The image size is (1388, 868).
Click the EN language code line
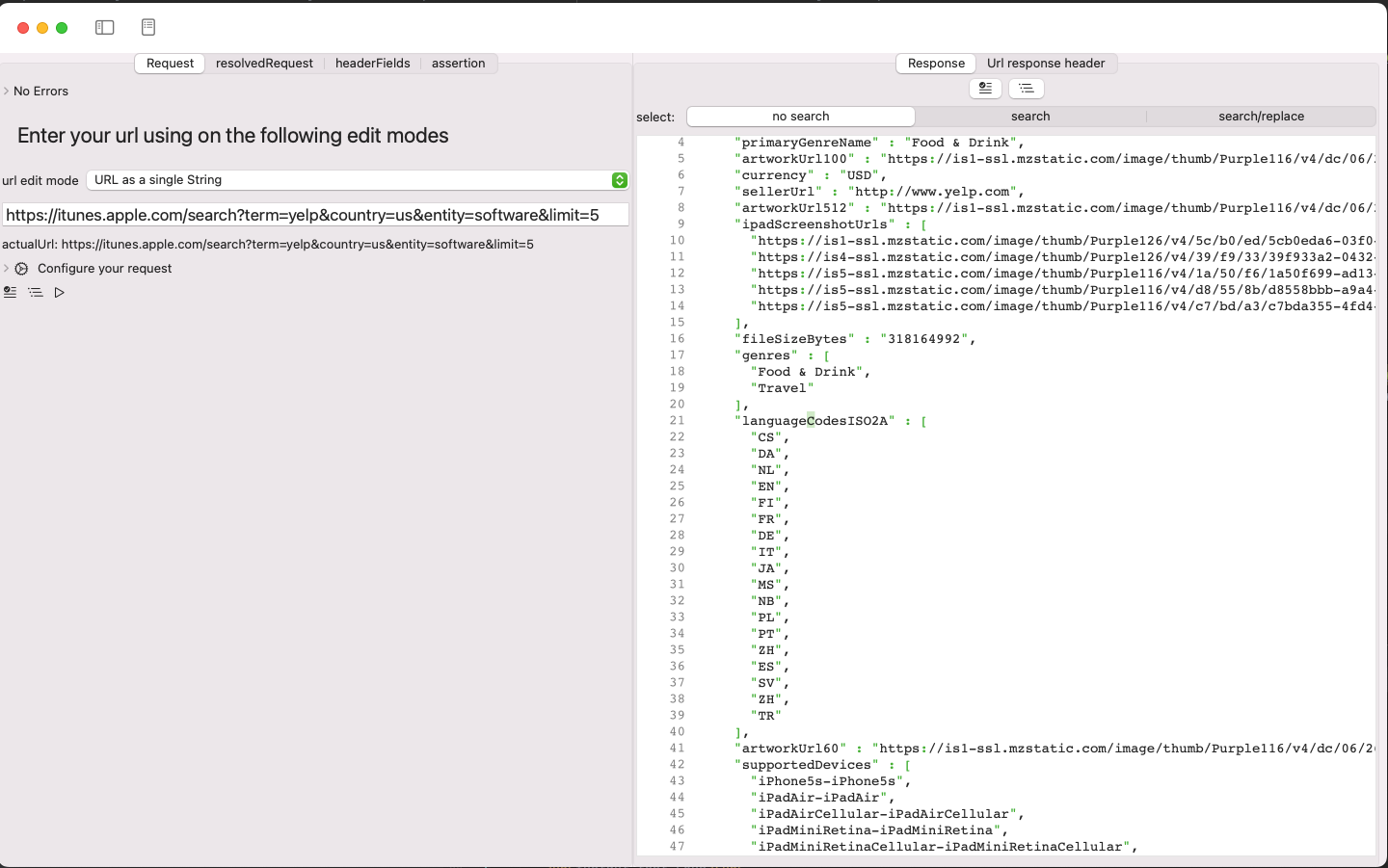770,487
